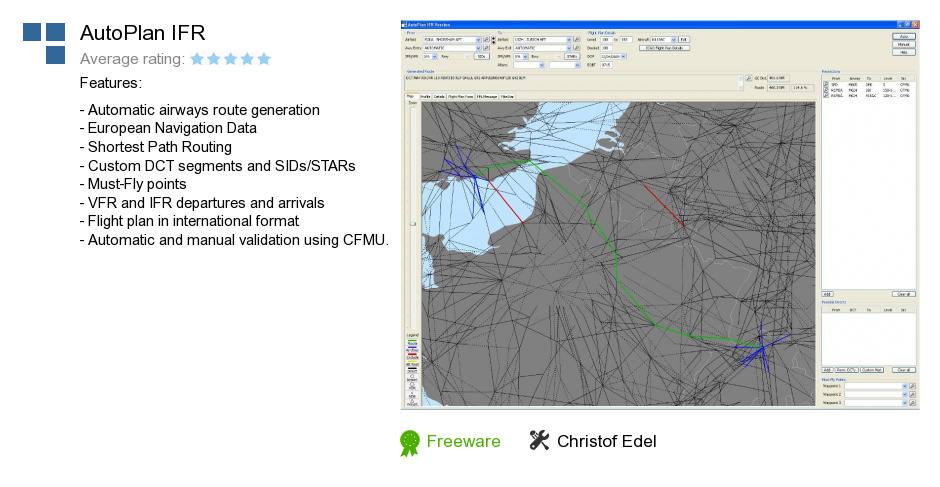
Task: Click the Christof Edel author name
Action: pyautogui.click(x=607, y=441)
